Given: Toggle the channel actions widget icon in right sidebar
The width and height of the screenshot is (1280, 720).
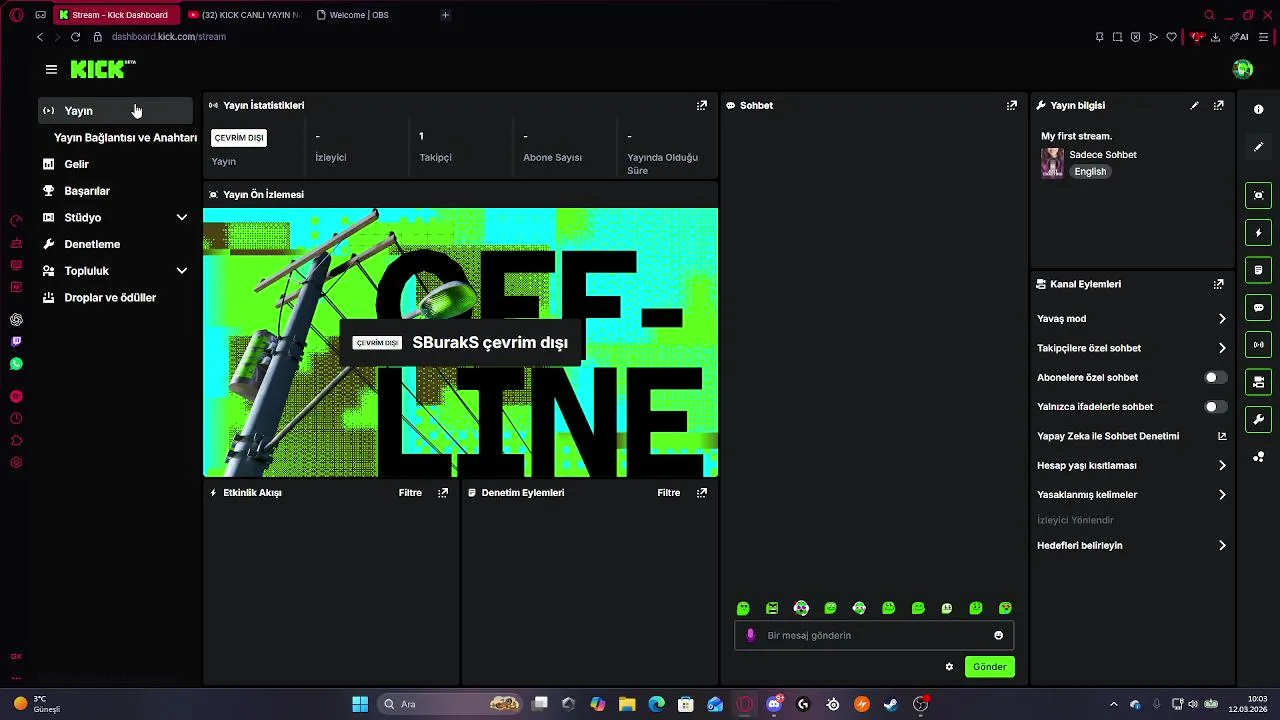Looking at the screenshot, I should (x=1259, y=382).
